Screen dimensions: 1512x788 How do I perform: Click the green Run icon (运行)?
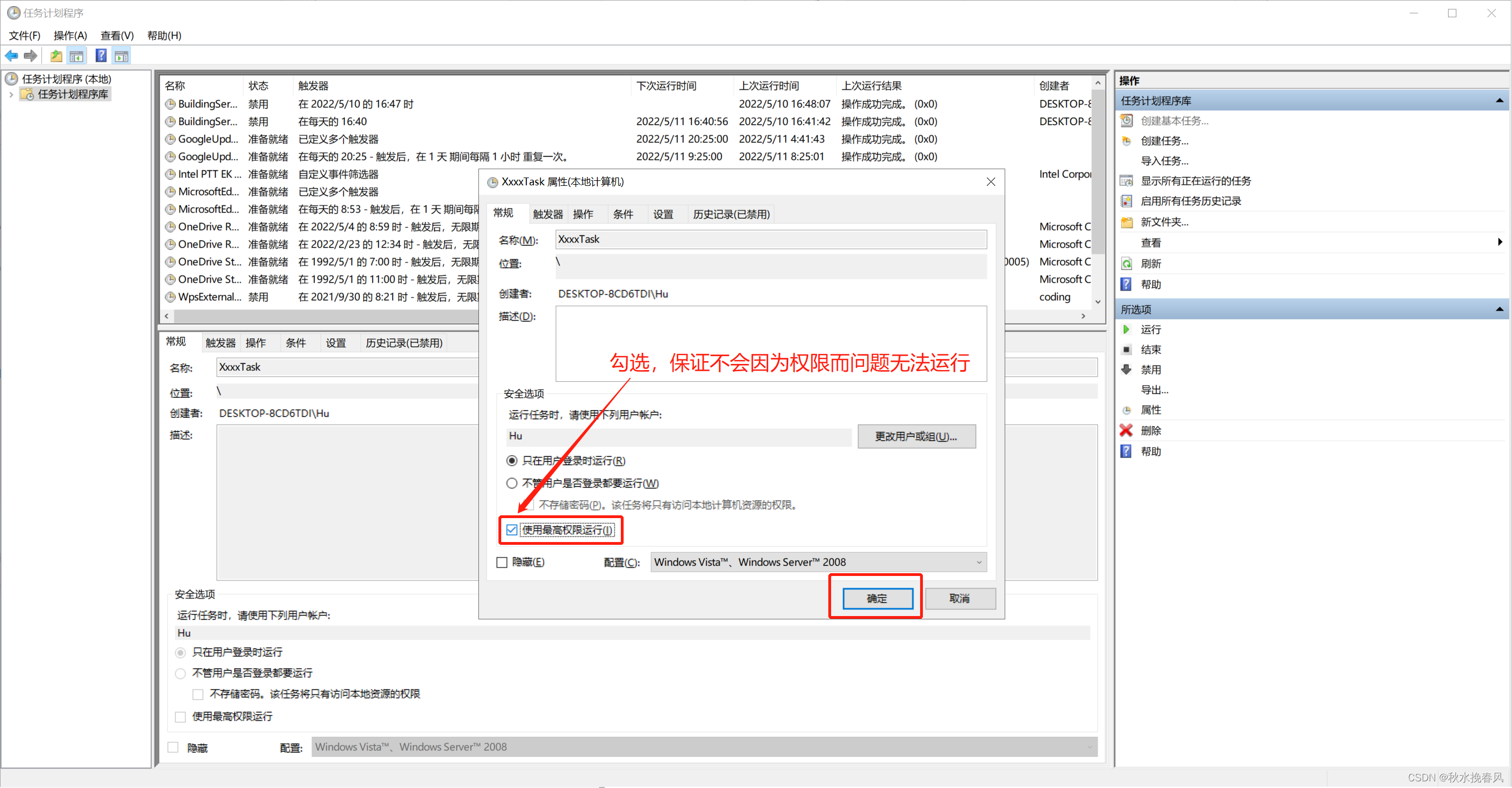pyautogui.click(x=1127, y=329)
